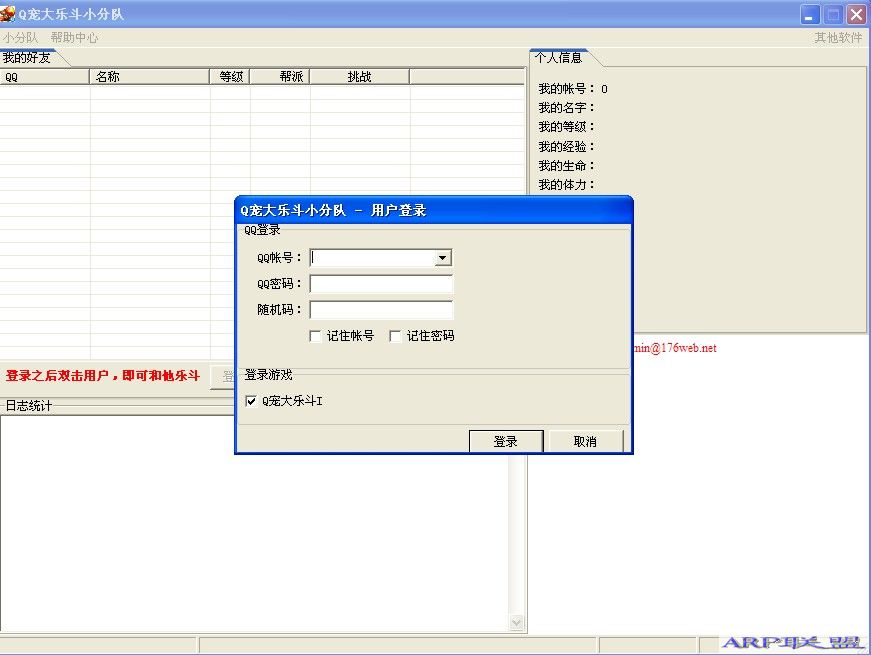Sort by the 挑战 column header
The image size is (871, 655).
tap(359, 77)
